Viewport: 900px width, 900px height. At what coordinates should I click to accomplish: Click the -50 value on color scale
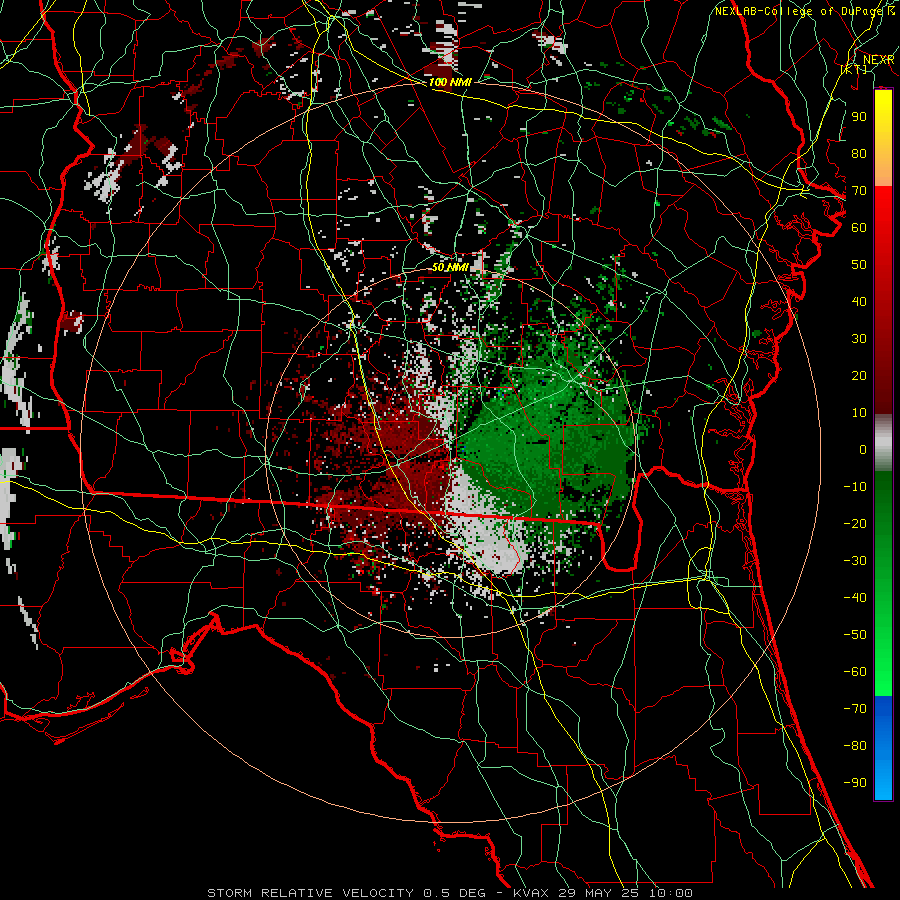[x=855, y=634]
